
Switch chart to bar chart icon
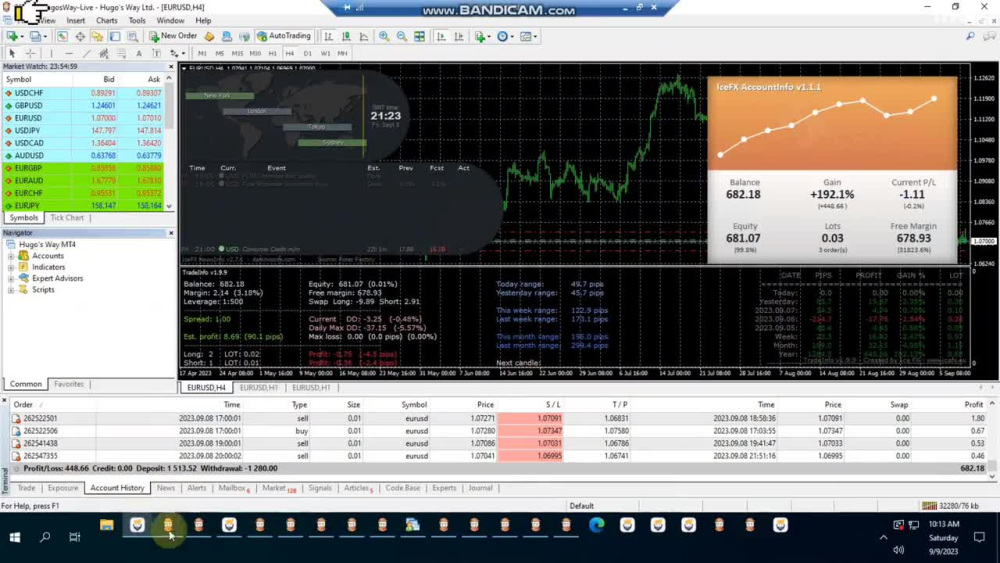[328, 36]
